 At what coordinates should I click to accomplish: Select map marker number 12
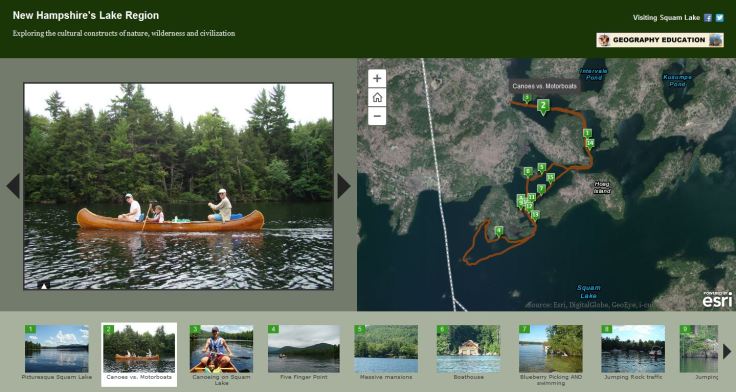point(529,207)
